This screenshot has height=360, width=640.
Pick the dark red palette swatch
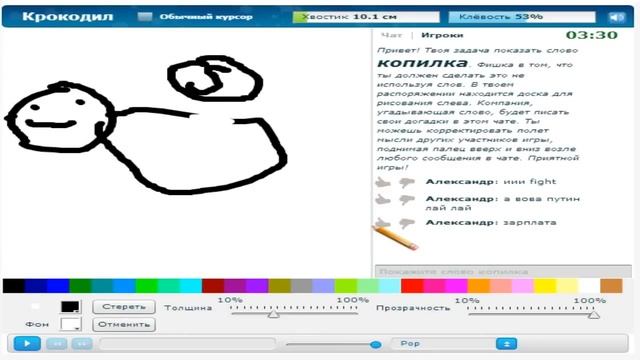point(213,286)
